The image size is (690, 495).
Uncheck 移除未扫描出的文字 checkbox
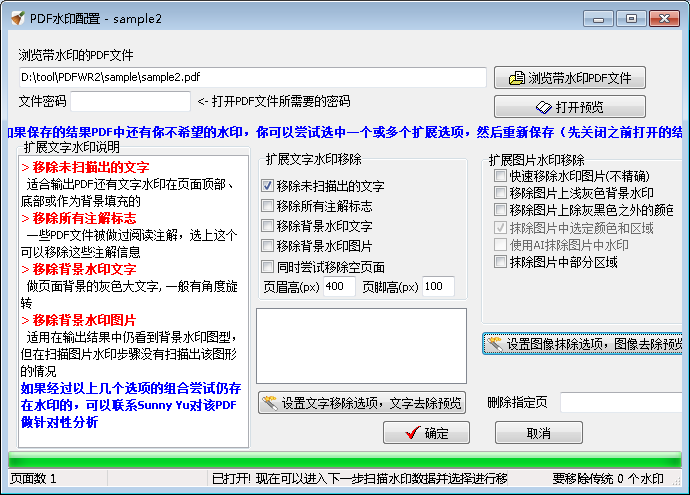pos(268,186)
